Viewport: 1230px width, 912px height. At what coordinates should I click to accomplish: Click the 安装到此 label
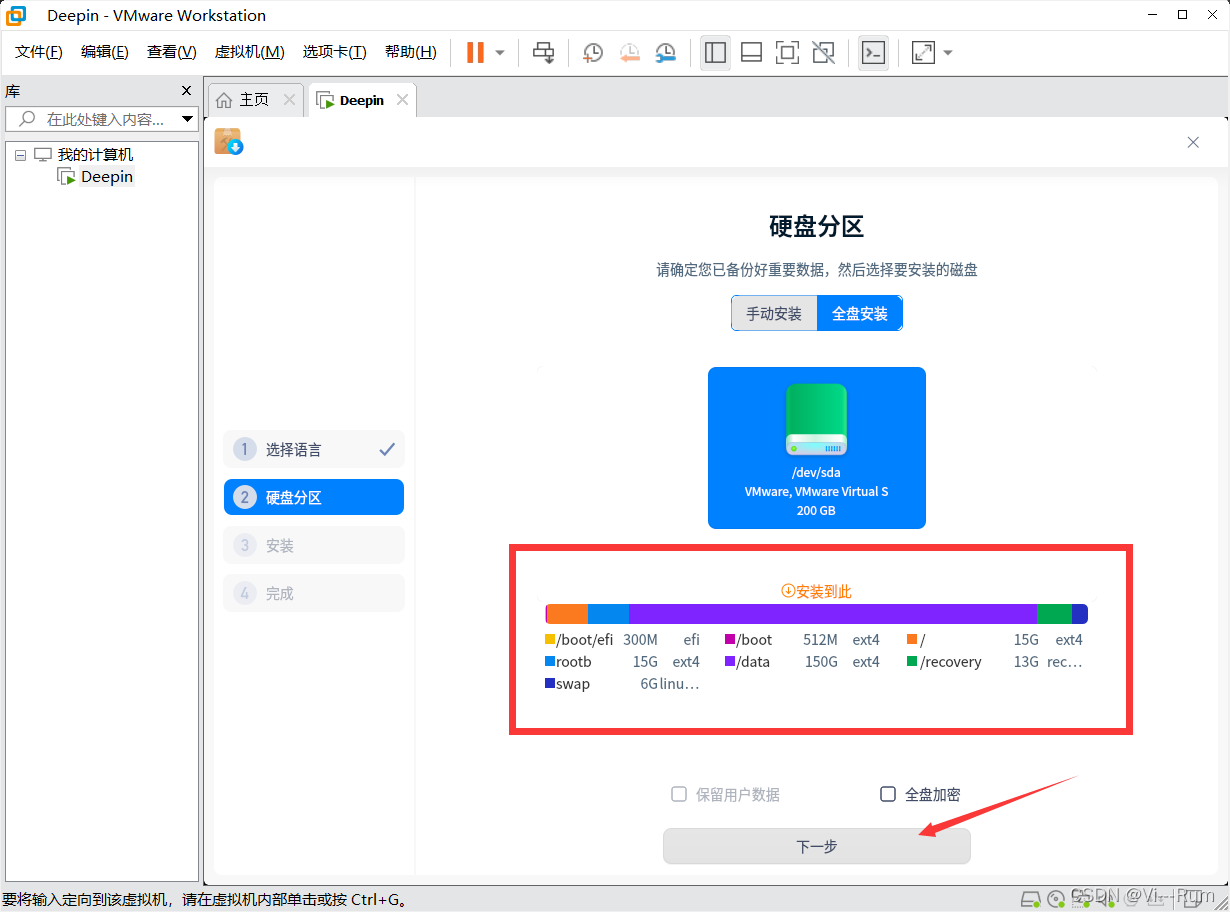tap(816, 591)
